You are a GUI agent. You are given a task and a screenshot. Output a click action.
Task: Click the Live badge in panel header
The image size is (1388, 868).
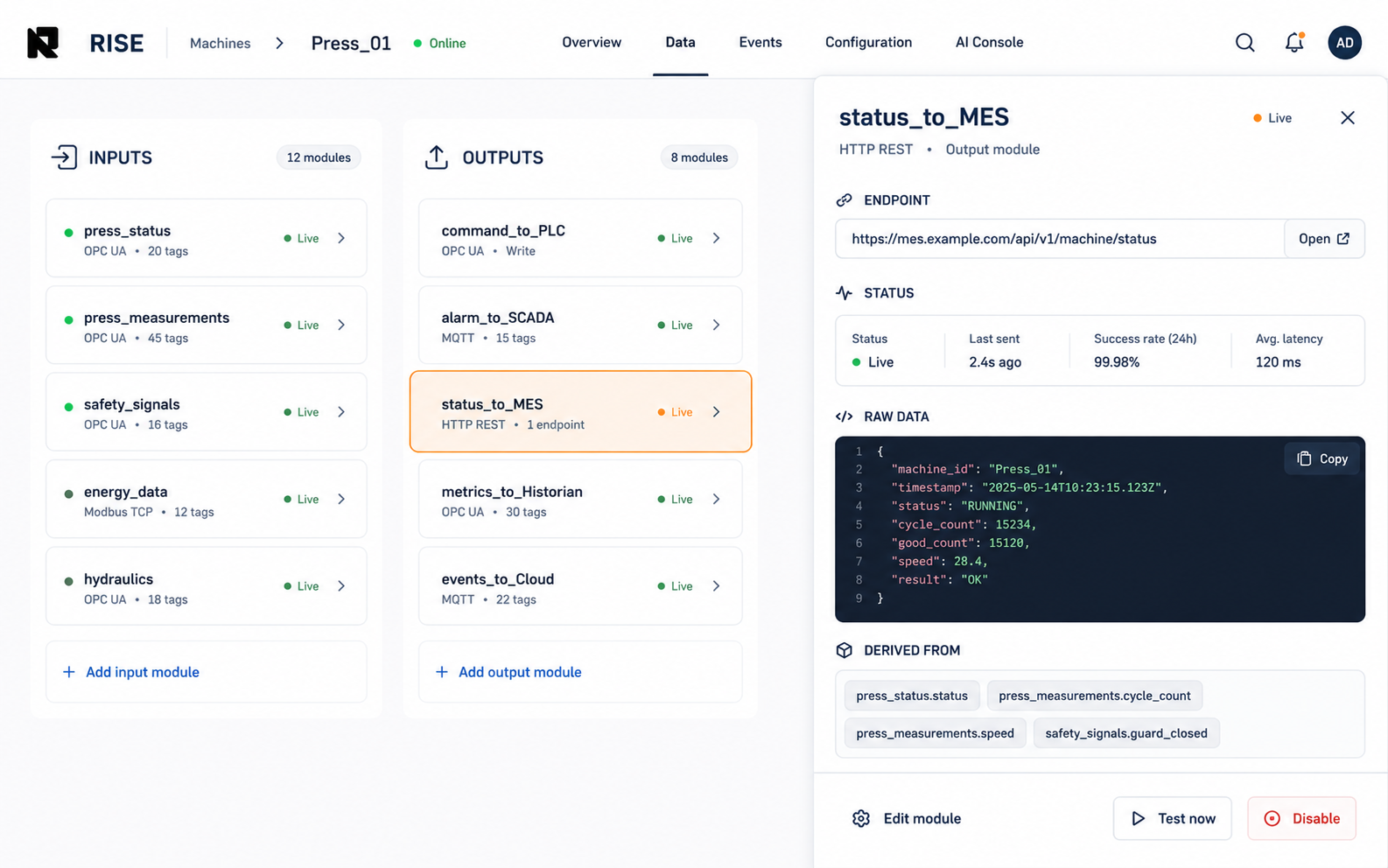click(1272, 118)
